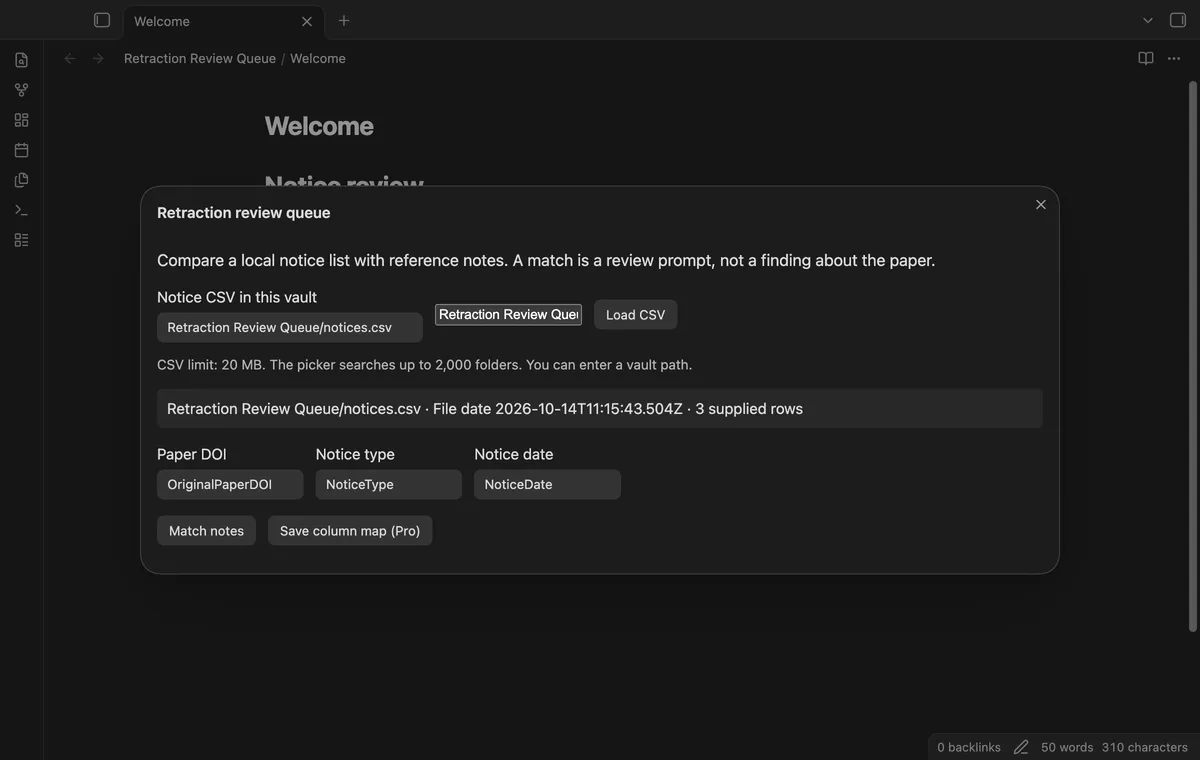Screen dimensions: 1200x760
Task: Focus the folder picker search field
Action: (509, 314)
